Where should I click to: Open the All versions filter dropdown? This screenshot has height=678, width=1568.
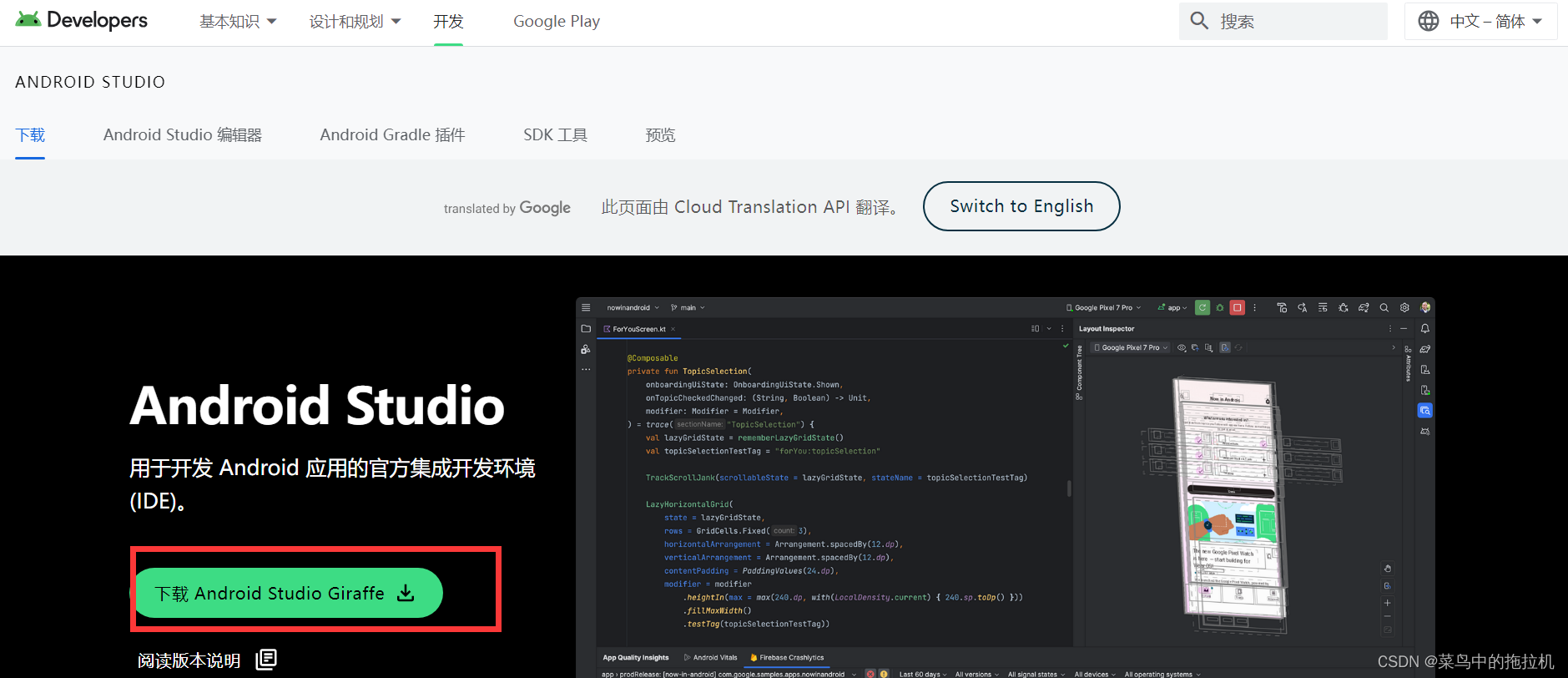pyautogui.click(x=977, y=674)
